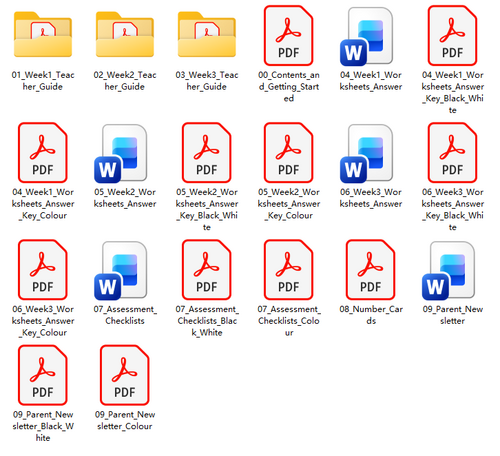Select the 04_Week1_Worksheets_Answer Word document
Viewport: 500px width, 456px height.
click(367, 37)
